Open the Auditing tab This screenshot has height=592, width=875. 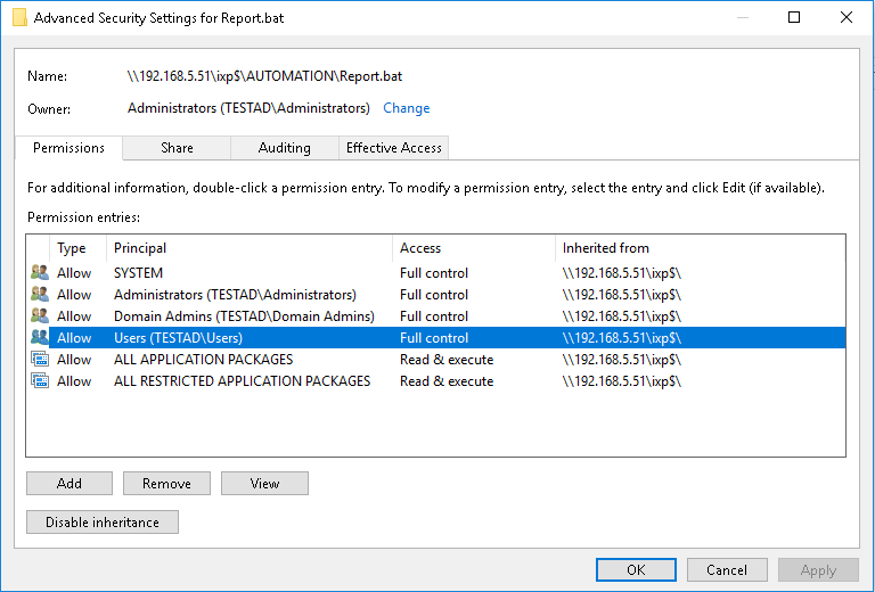pyautogui.click(x=284, y=147)
